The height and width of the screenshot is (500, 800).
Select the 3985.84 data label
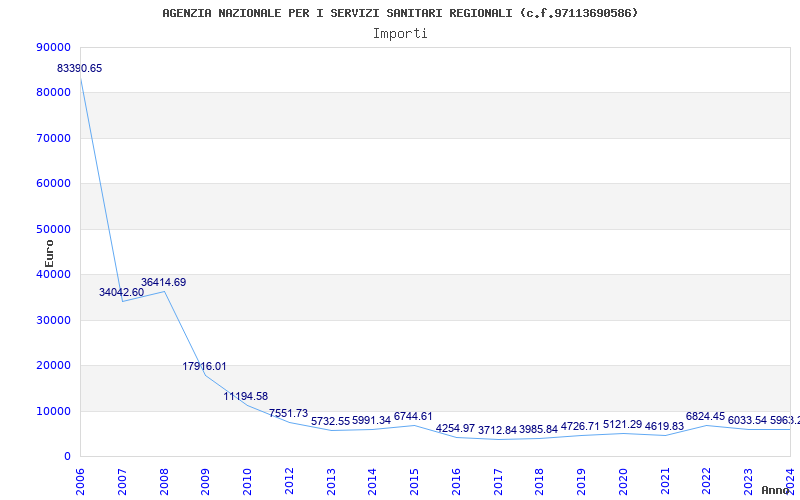538,430
